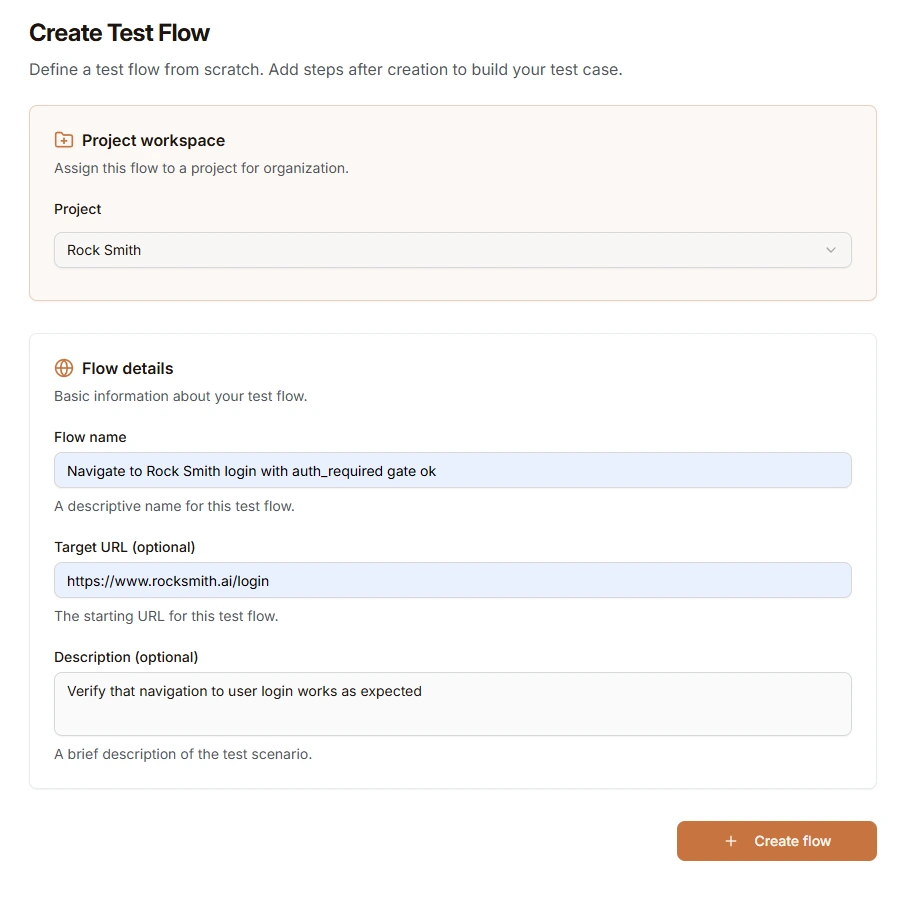Click the Project field label
Screen dimensions: 917x909
[77, 209]
